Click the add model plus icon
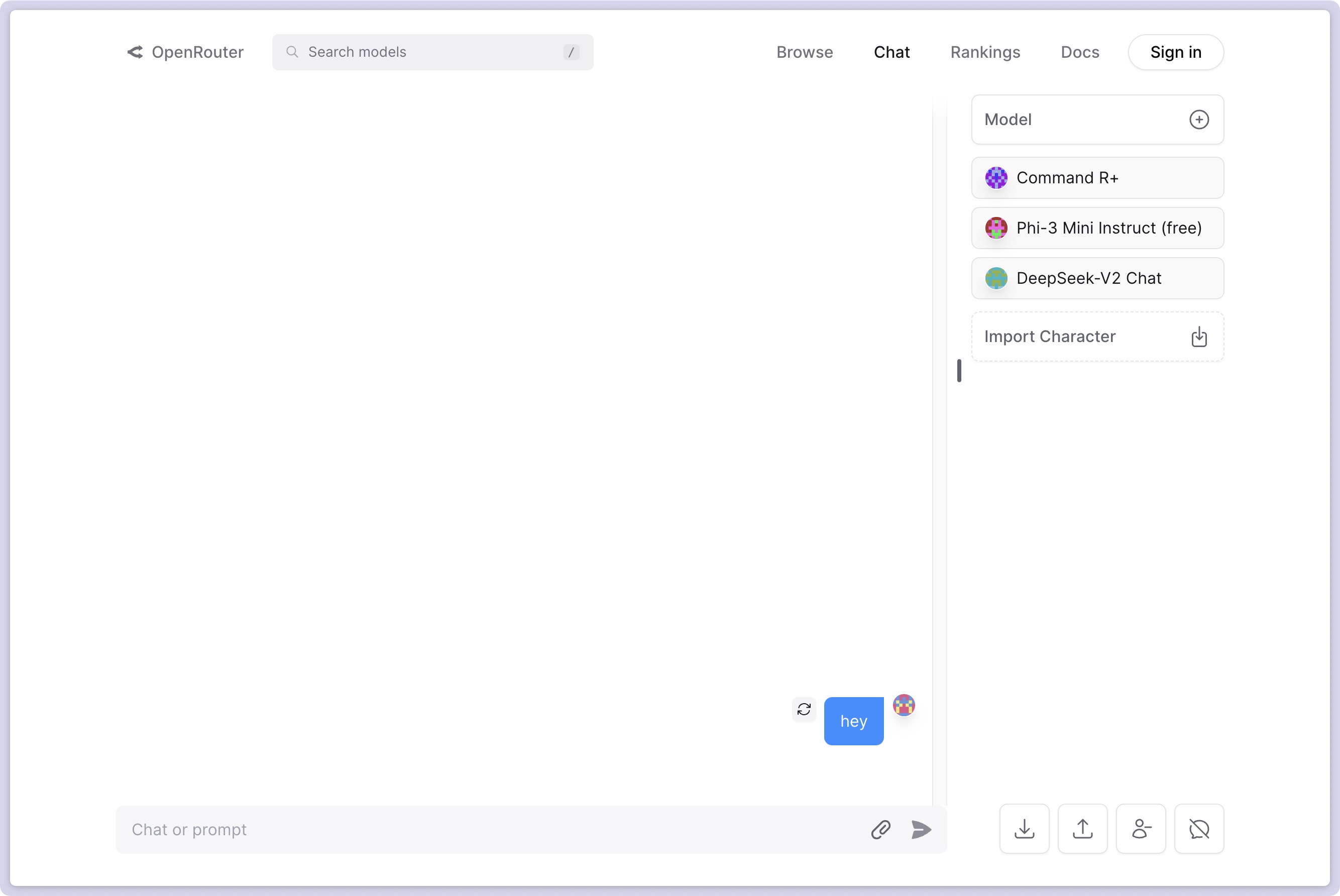This screenshot has width=1340, height=896. click(1199, 120)
